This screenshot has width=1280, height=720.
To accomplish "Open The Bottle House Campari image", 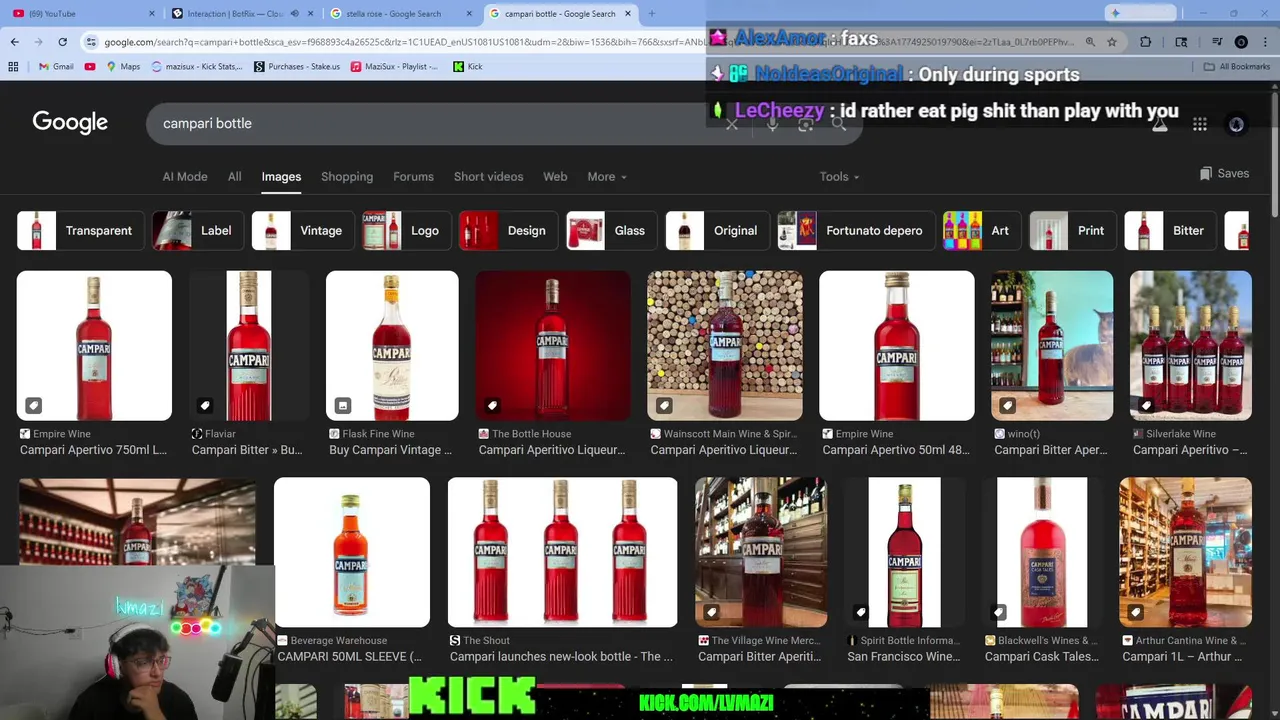I will 553,345.
